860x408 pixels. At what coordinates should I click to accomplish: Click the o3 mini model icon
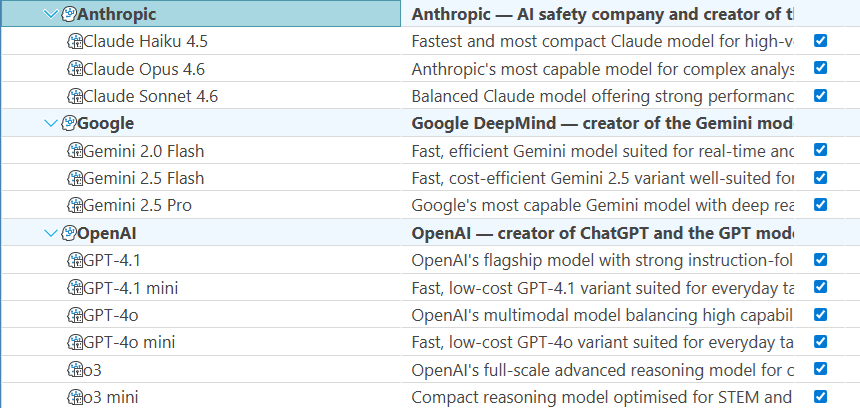click(x=75, y=396)
